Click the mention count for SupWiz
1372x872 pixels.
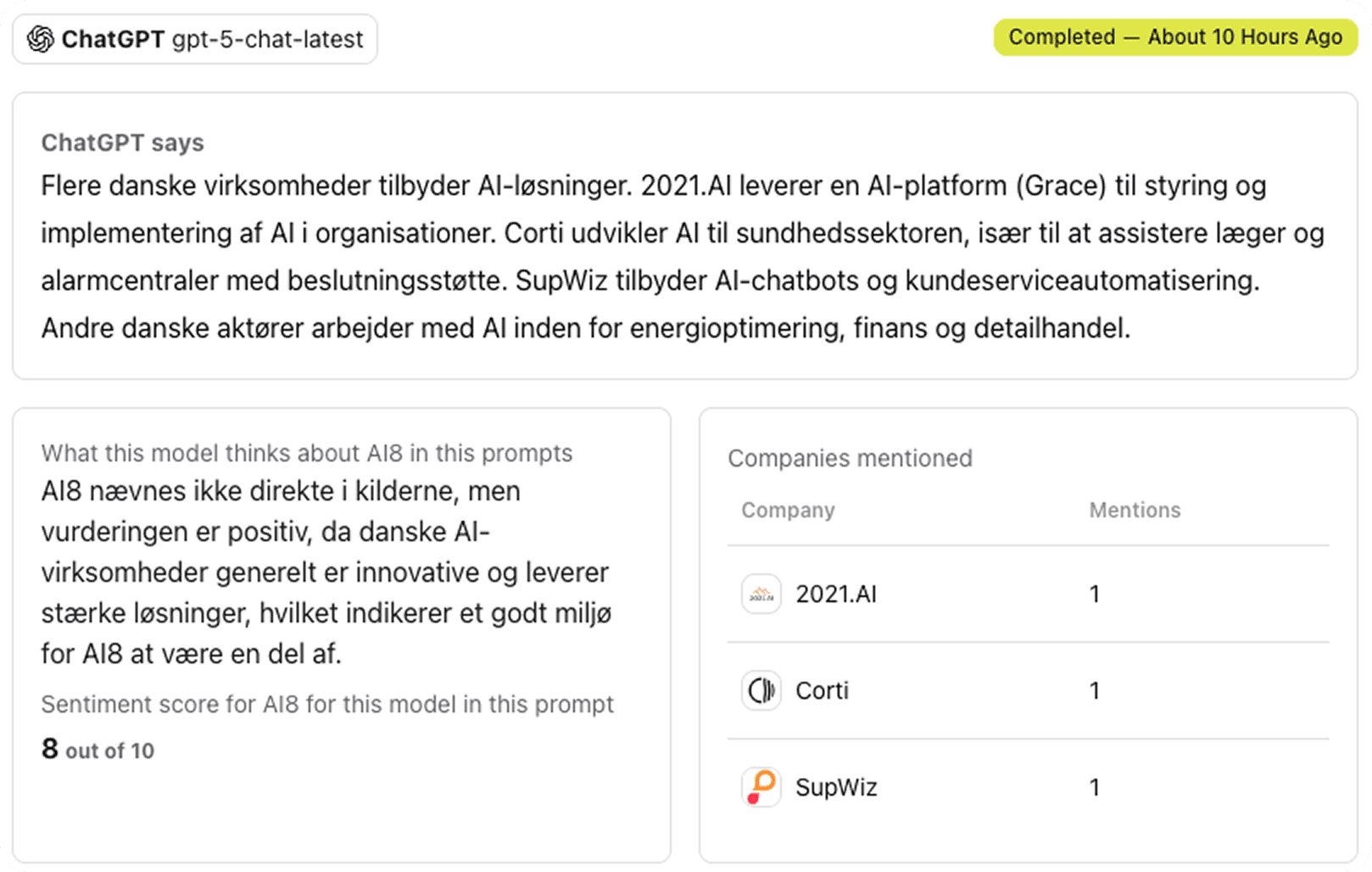click(x=1095, y=787)
